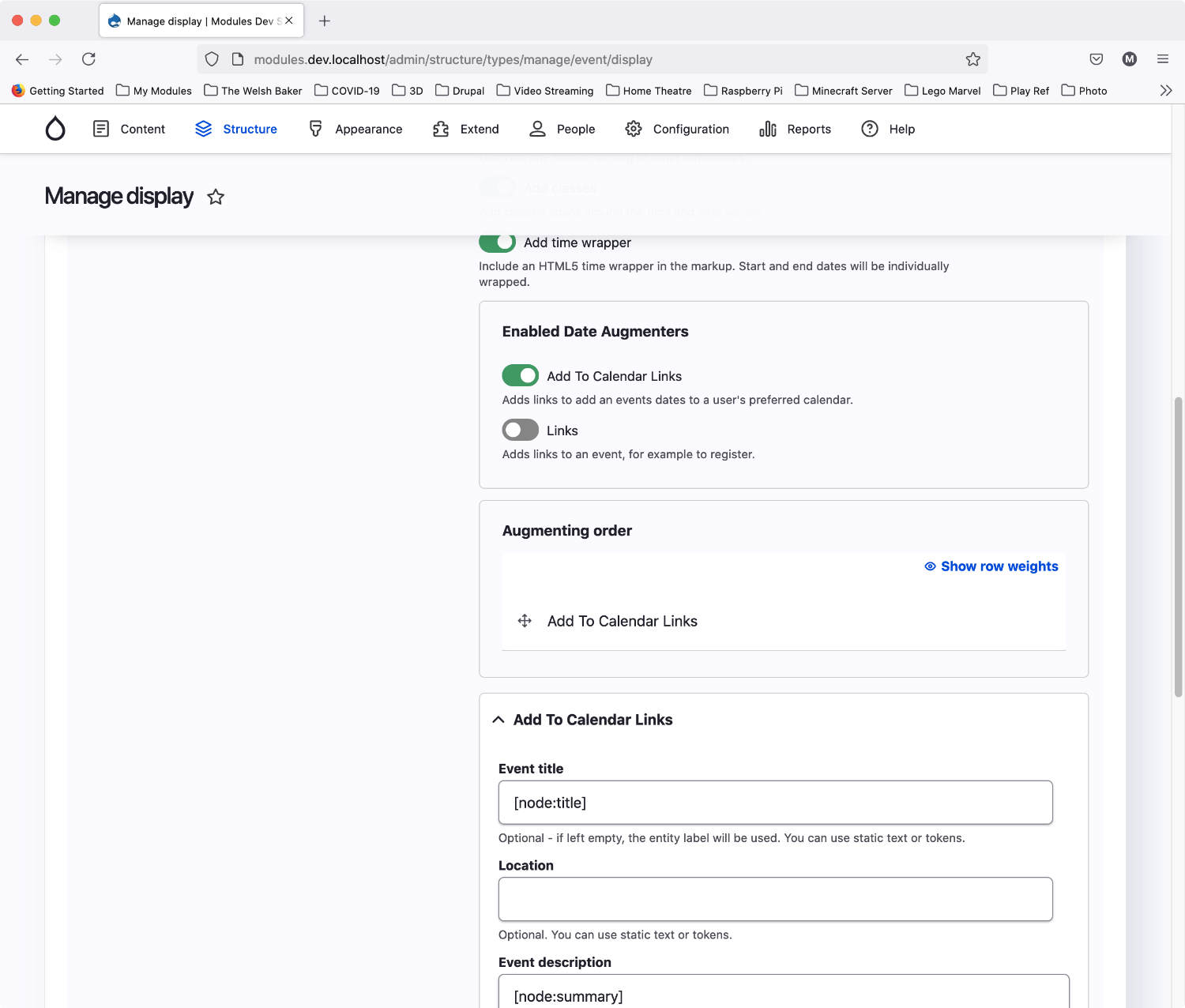Open the Help question-mark icon

(869, 128)
